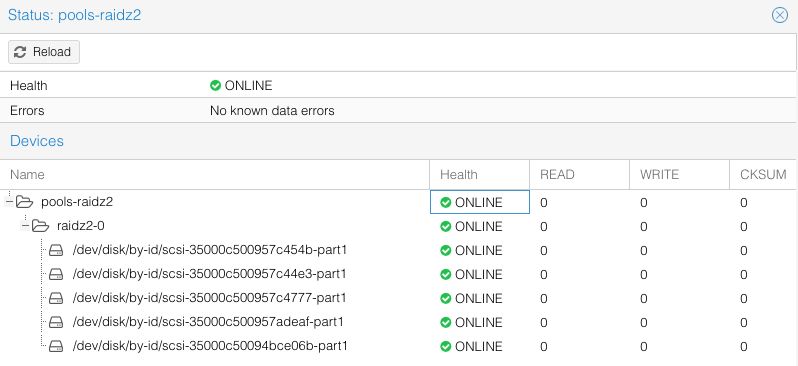Click the refresh icon inside Reload button
Image resolution: width=798 pixels, height=366 pixels.
(x=20, y=52)
